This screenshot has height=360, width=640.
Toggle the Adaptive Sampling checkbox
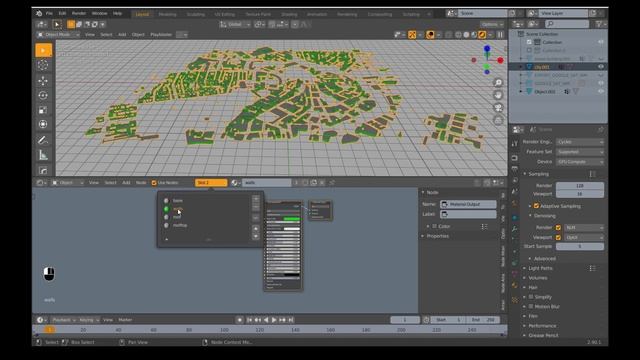pos(536,206)
